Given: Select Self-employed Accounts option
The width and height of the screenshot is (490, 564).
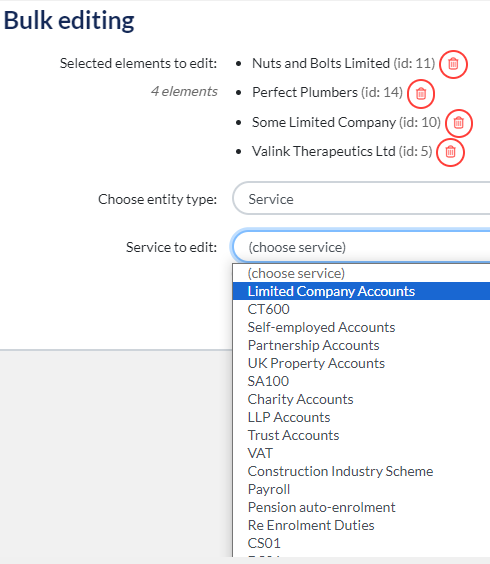Looking at the screenshot, I should coord(361,327).
